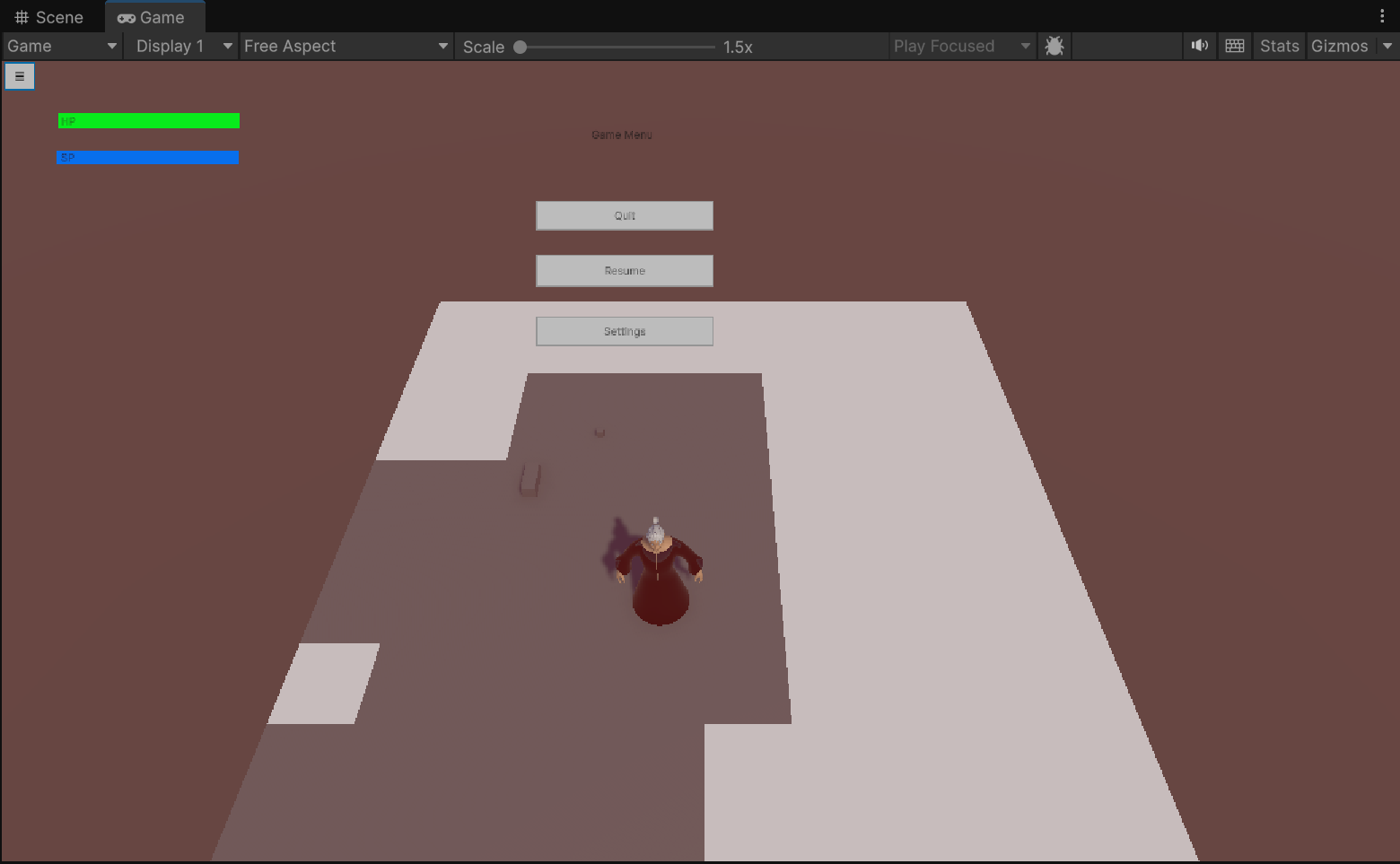
Task: Open the panel three-dot options menu
Action: click(1382, 16)
